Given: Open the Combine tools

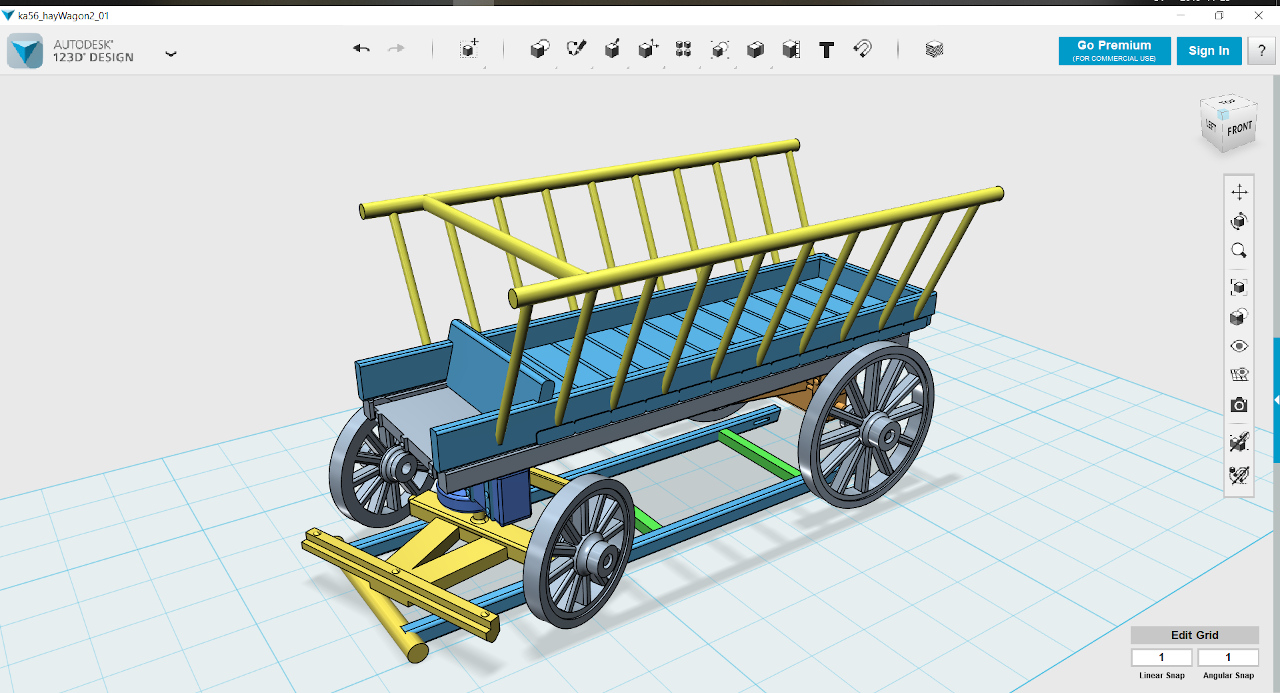Looking at the screenshot, I should [x=755, y=49].
